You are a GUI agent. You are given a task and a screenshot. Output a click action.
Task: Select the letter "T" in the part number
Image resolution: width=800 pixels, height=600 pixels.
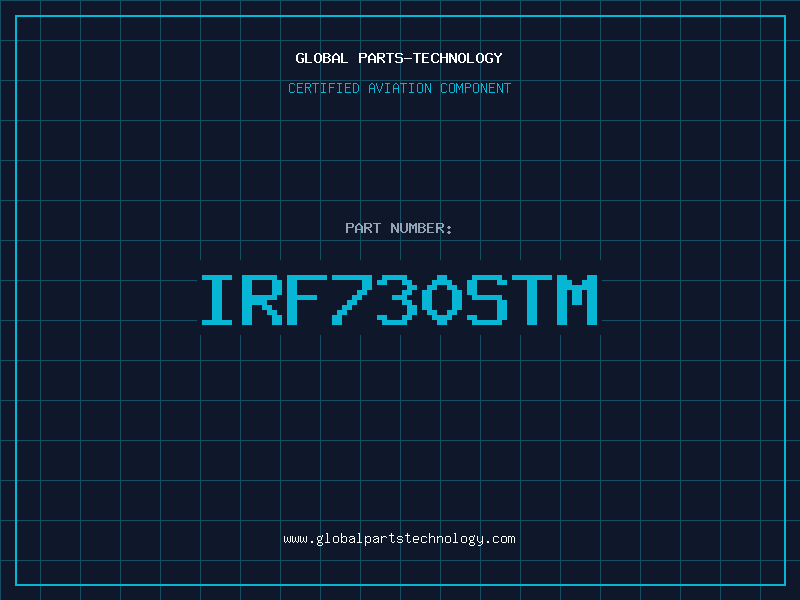[x=532, y=300]
